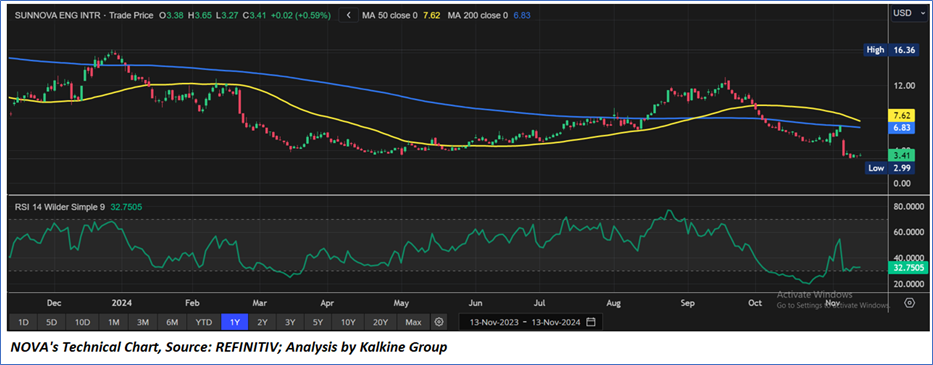The width and height of the screenshot is (933, 365).
Task: Select the 3Y time range
Action: pos(290,322)
